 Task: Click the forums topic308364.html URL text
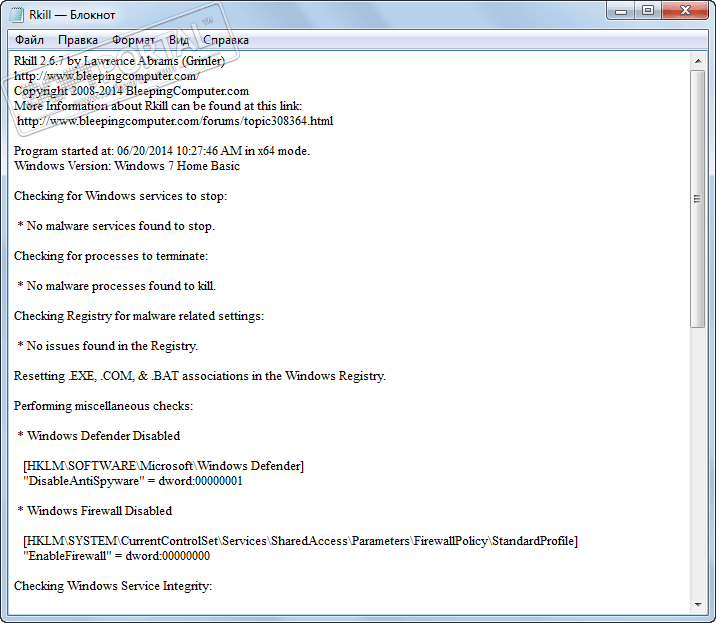[175, 121]
